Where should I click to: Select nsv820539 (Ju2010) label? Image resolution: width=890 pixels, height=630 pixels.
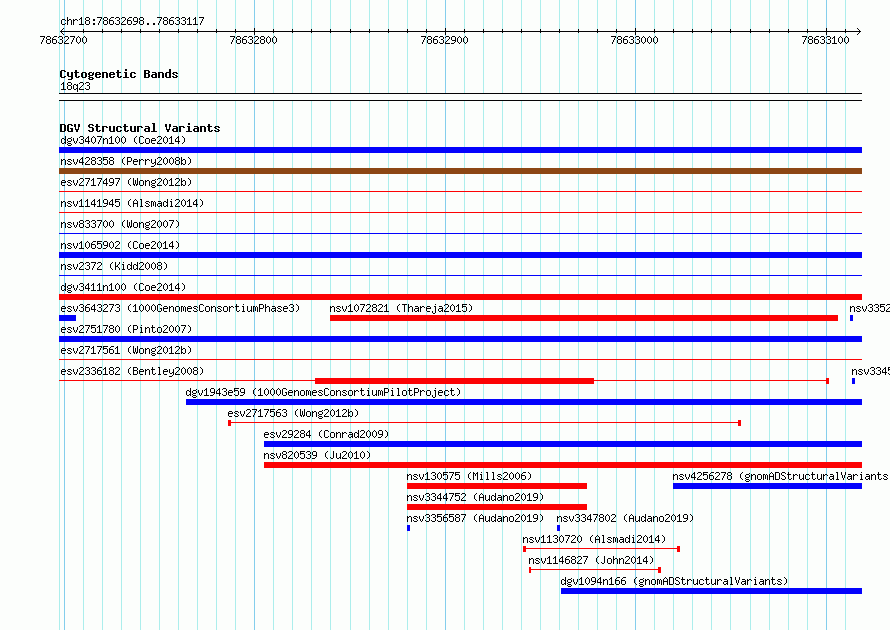[317, 455]
